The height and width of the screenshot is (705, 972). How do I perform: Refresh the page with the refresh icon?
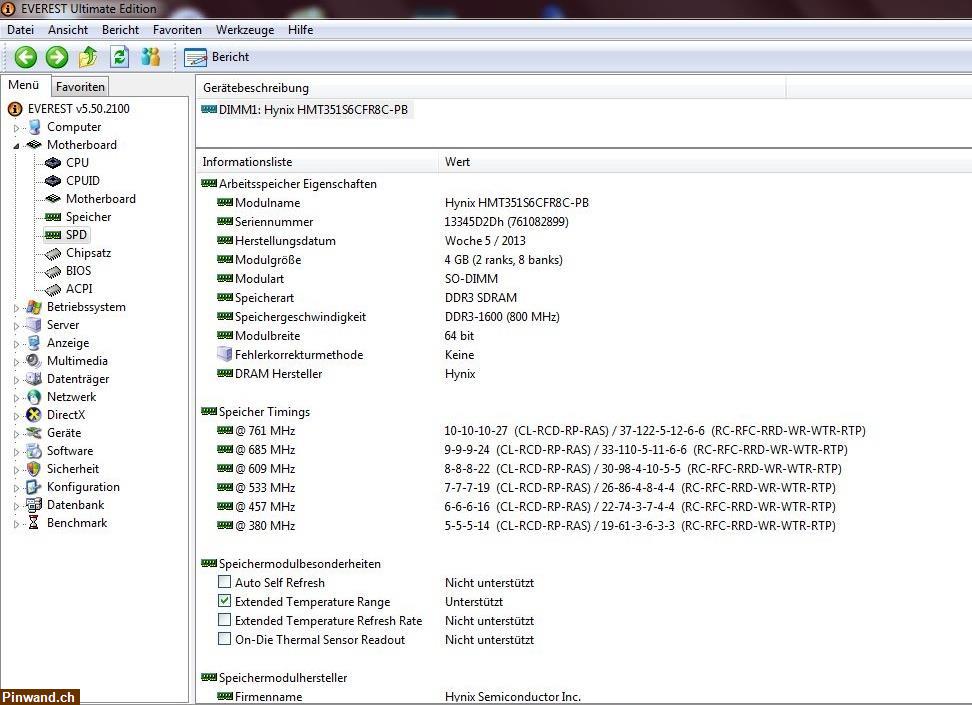(119, 57)
